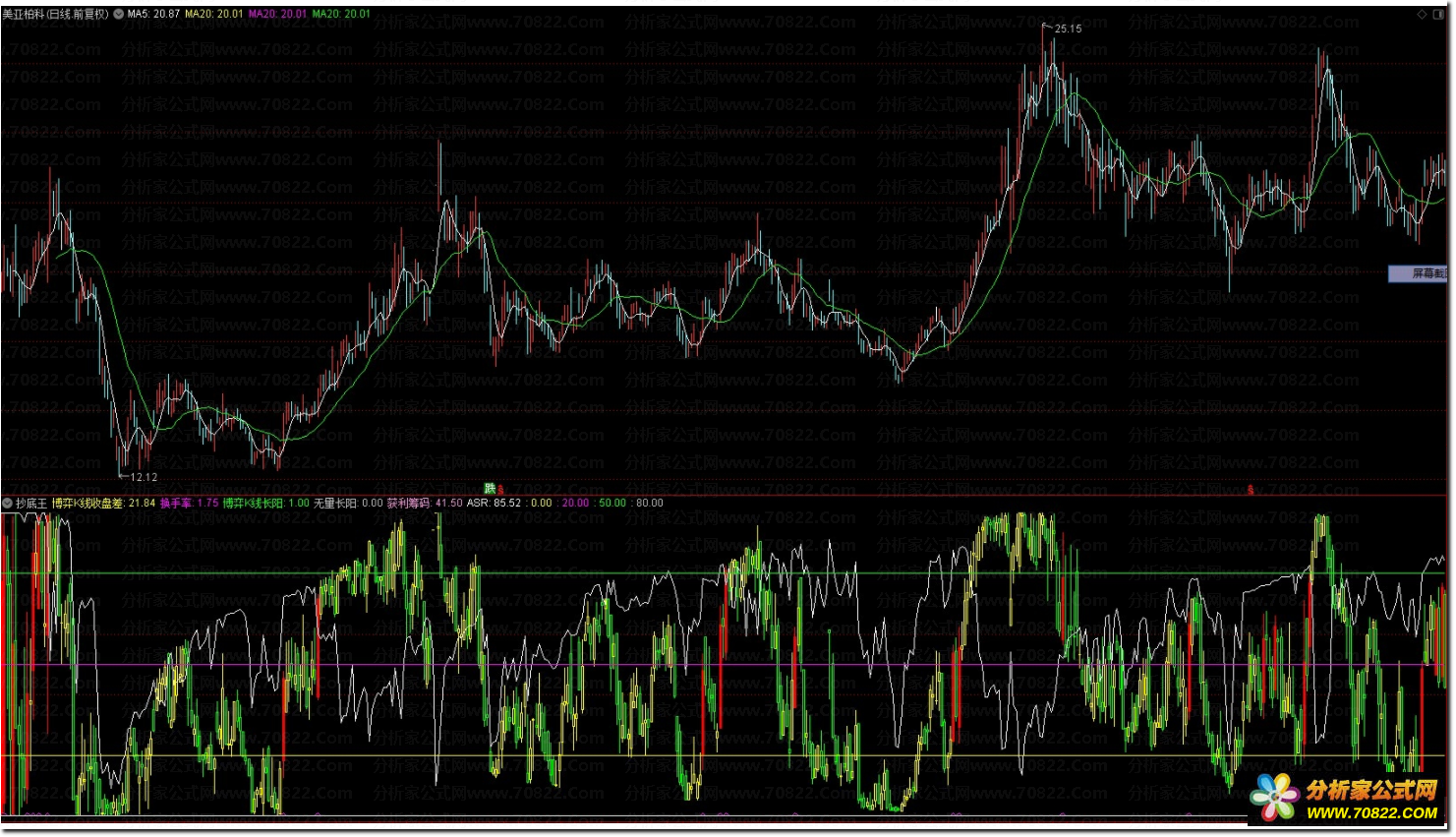
Task: Click the 抄底王 indicator name
Action: tap(31, 503)
